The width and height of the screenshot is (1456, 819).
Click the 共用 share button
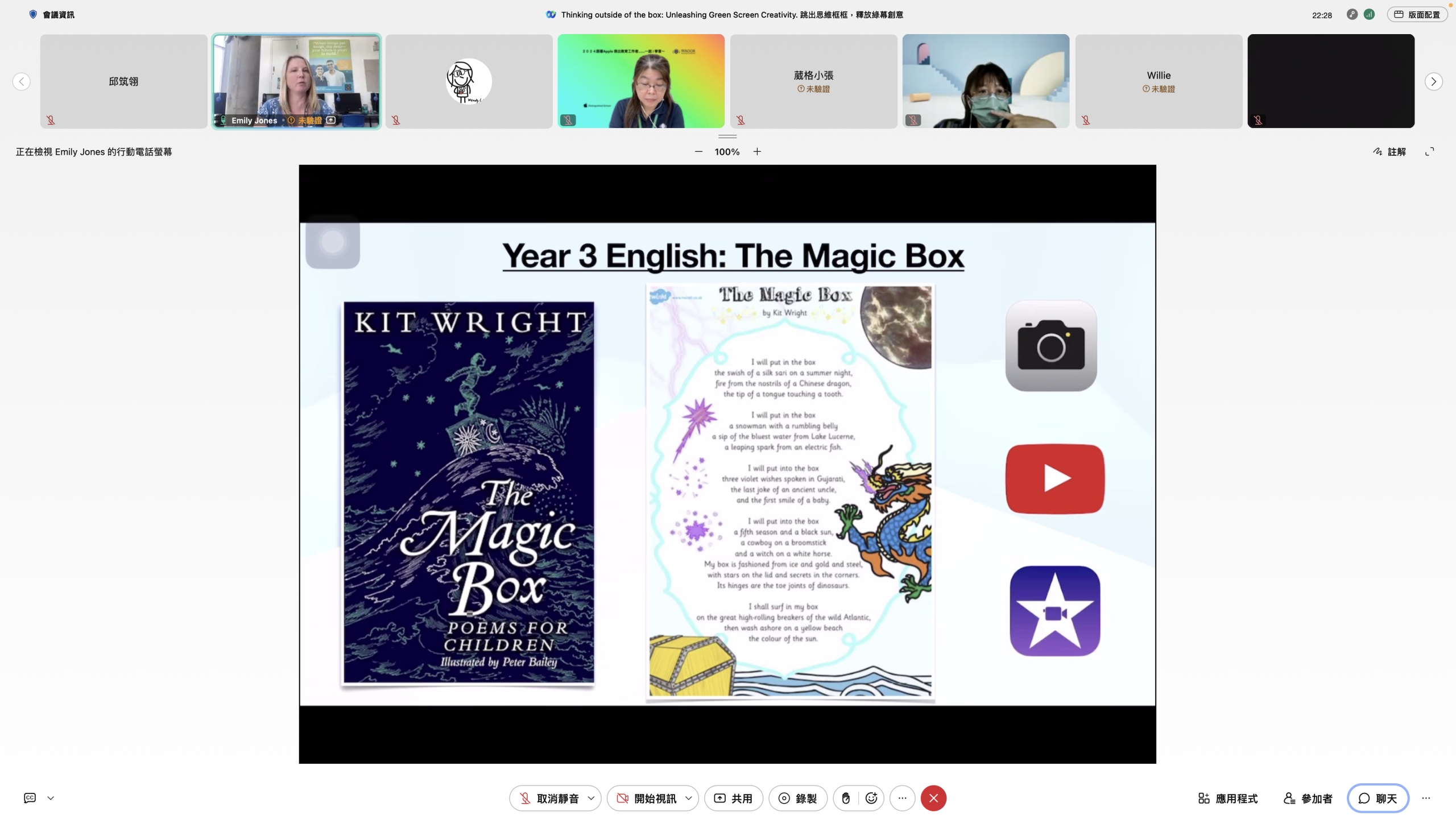click(x=733, y=798)
